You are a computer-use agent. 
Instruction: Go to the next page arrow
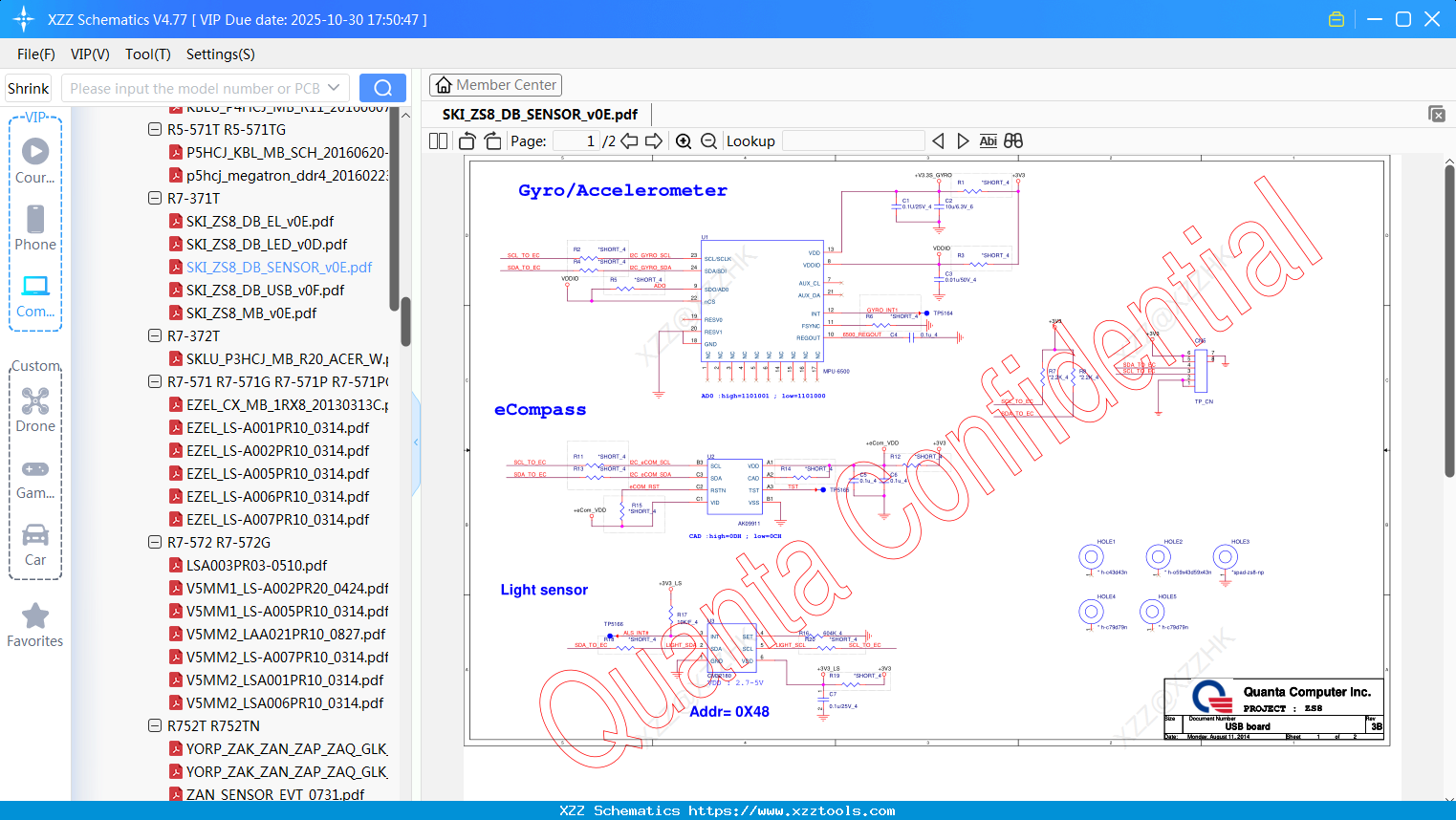pyautogui.click(x=654, y=141)
